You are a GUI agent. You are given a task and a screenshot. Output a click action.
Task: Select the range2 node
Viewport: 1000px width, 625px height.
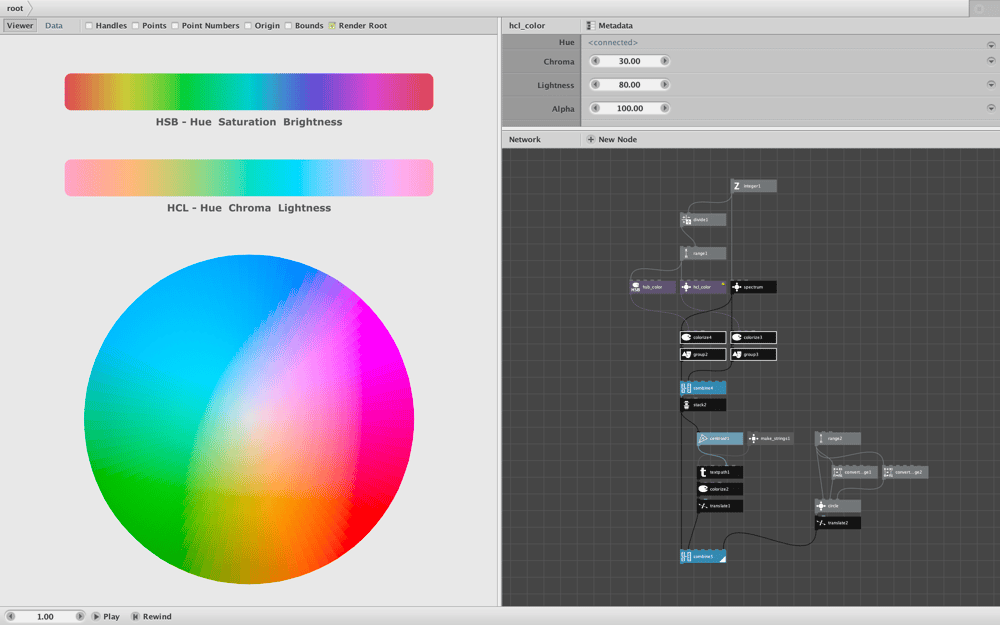[837, 439]
